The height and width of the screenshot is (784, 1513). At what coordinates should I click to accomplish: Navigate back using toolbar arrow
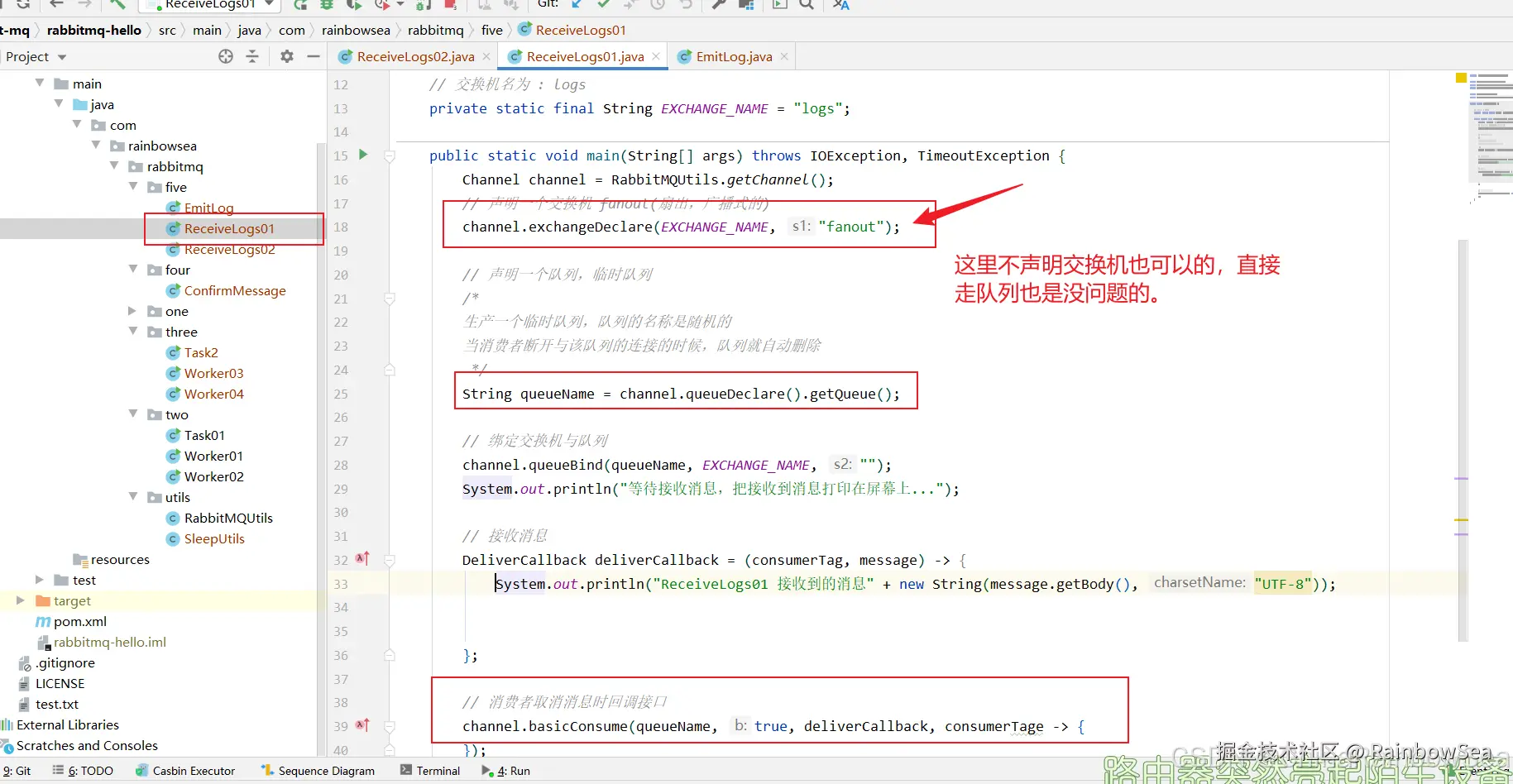coord(56,5)
